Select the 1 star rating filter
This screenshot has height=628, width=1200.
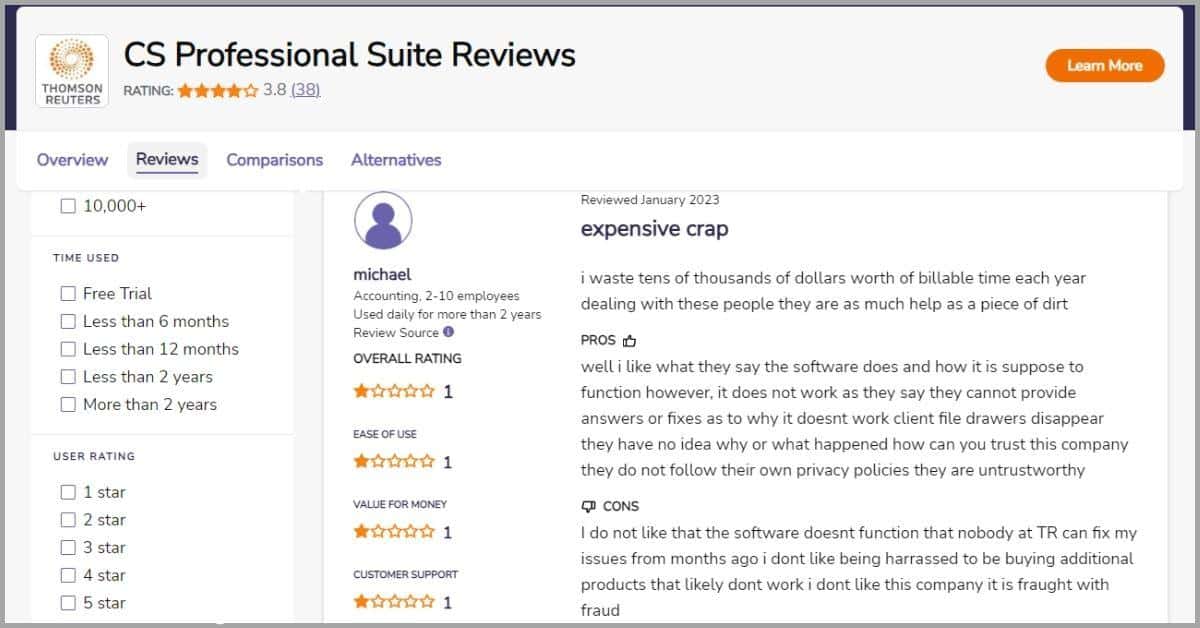coord(68,492)
